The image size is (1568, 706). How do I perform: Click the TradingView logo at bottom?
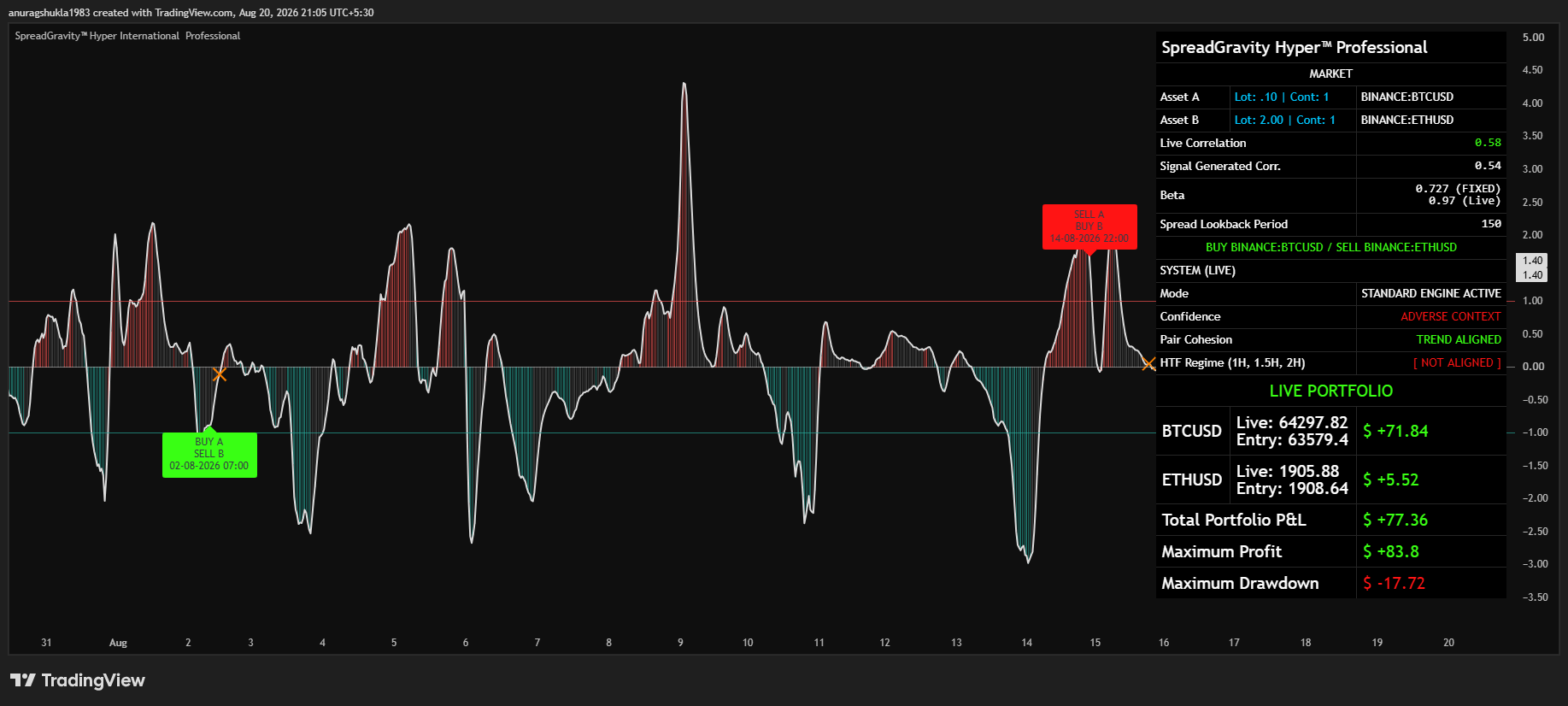[x=77, y=680]
